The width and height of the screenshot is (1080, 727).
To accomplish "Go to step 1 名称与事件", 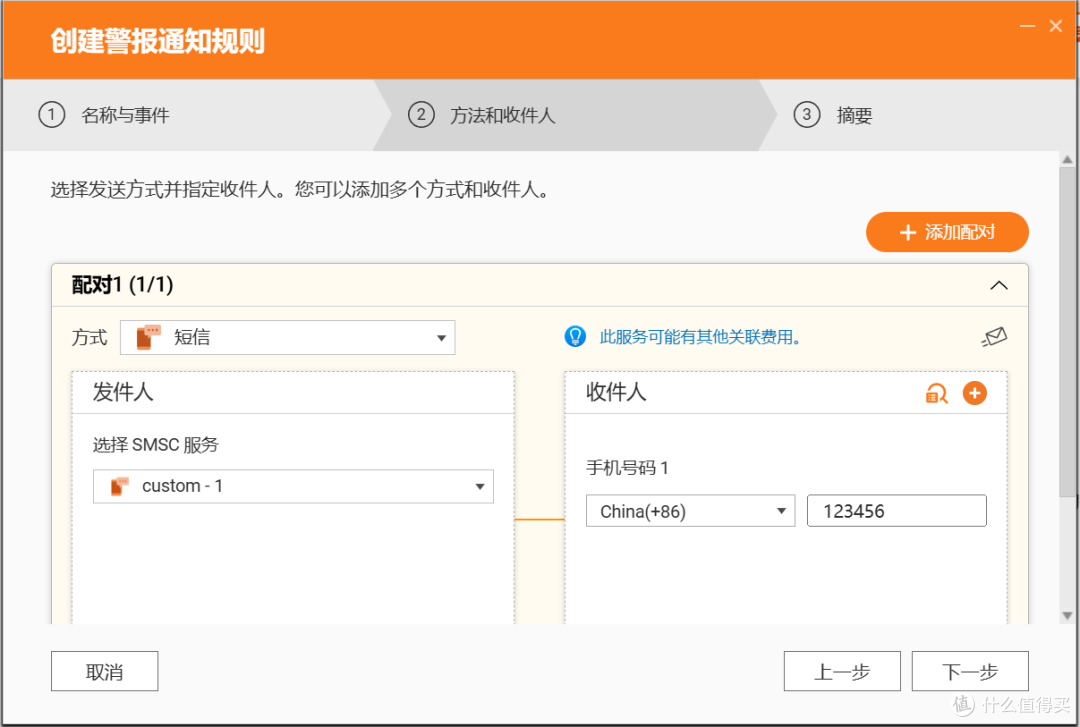I will (105, 115).
